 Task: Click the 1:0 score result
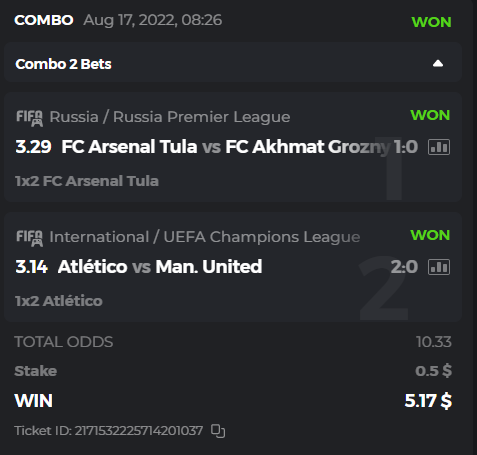click(x=406, y=147)
